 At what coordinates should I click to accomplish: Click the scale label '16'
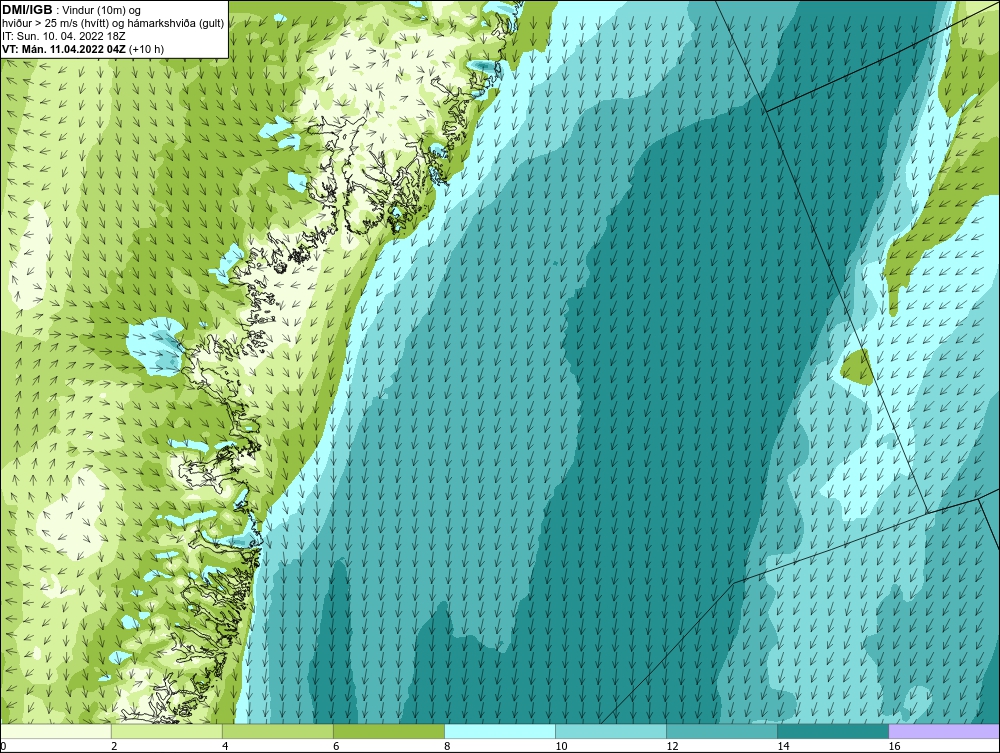894,746
